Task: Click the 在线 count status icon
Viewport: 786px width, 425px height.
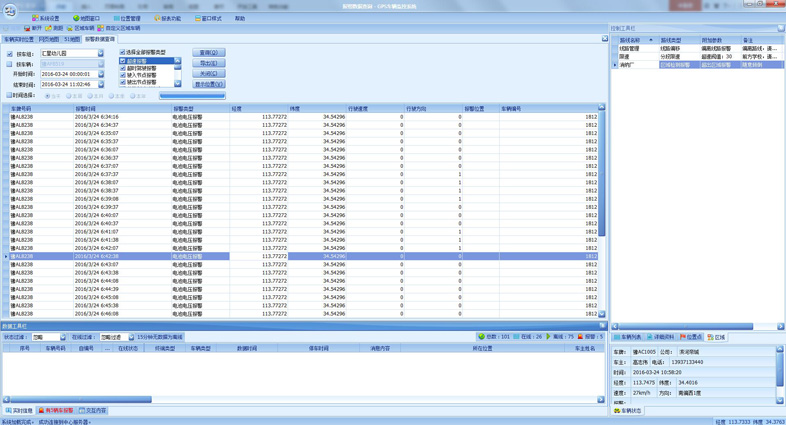Action: [516, 337]
